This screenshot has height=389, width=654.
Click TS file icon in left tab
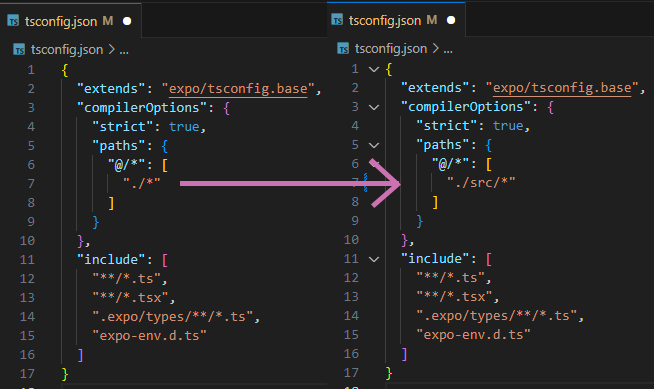coord(13,21)
